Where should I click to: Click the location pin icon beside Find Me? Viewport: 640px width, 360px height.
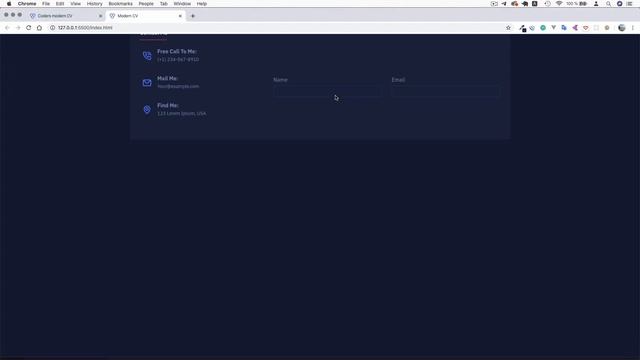point(147,109)
